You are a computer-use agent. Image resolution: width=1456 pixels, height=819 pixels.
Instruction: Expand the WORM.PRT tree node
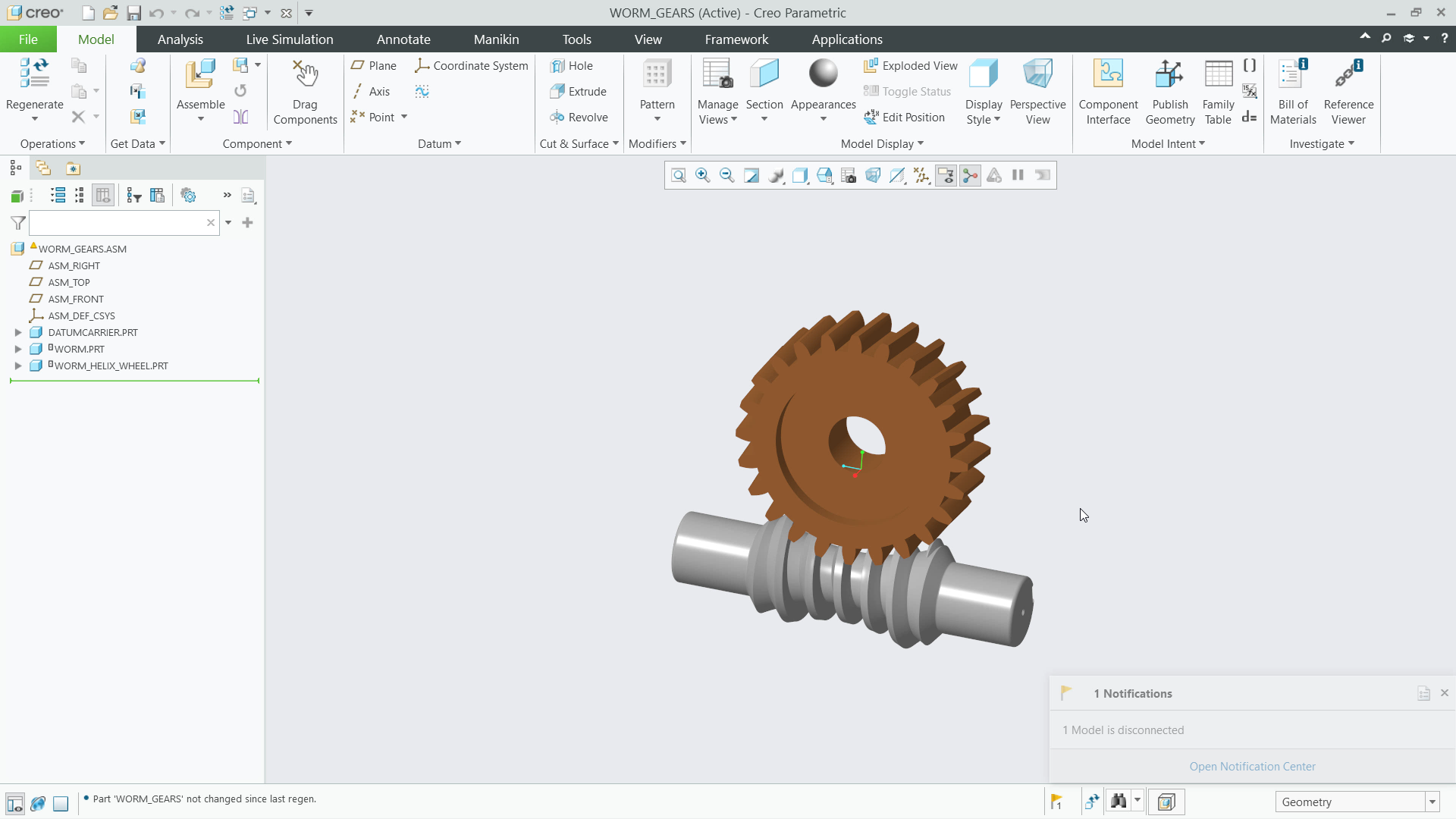pos(18,349)
